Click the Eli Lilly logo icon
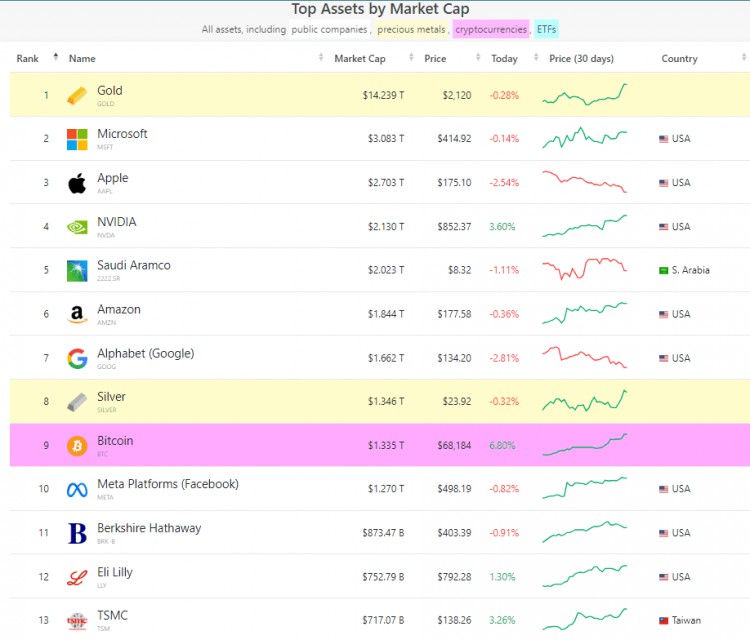This screenshot has width=750, height=640. coord(77,577)
